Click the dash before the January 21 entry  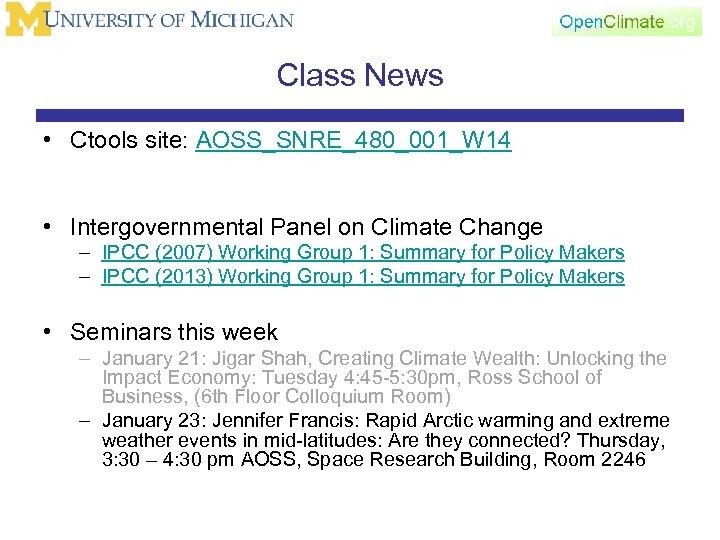87,358
